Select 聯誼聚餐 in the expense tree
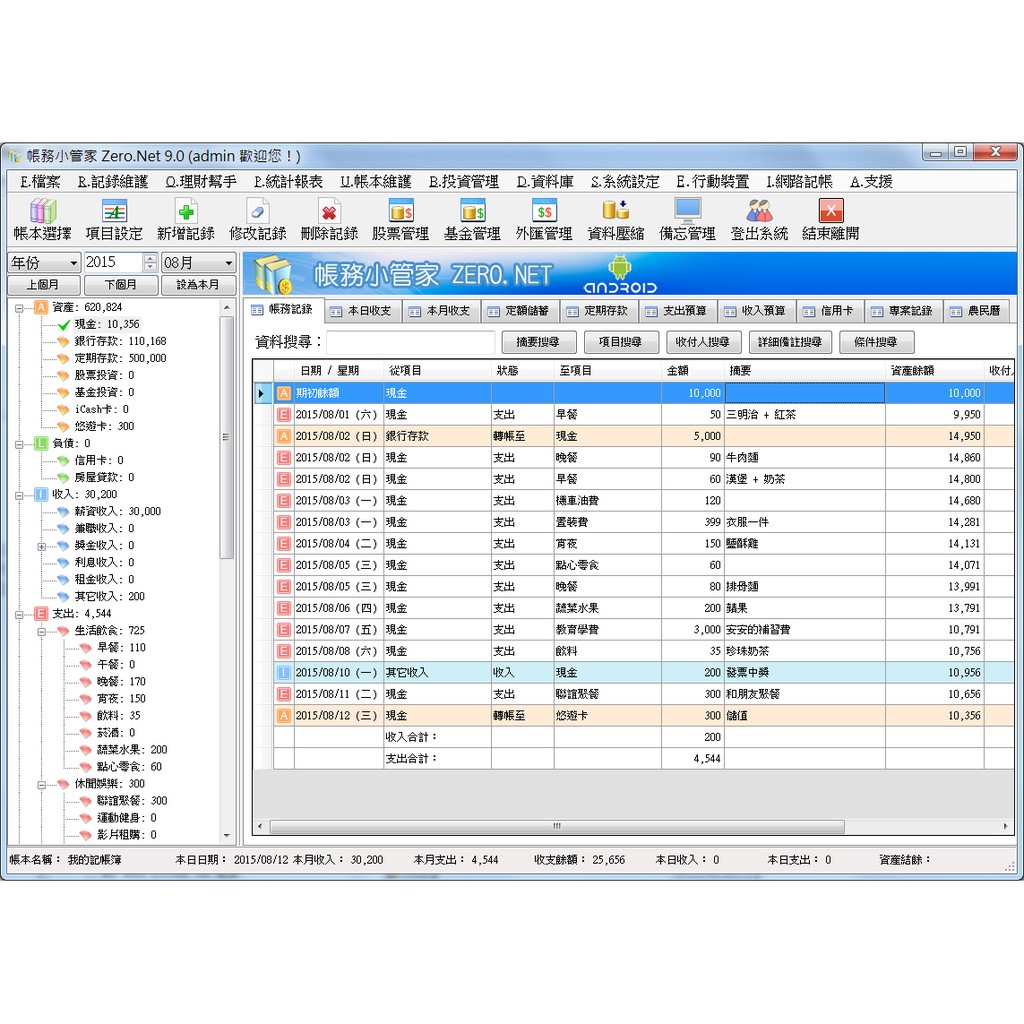Screen dimensions: 1024x1024 coord(123,801)
